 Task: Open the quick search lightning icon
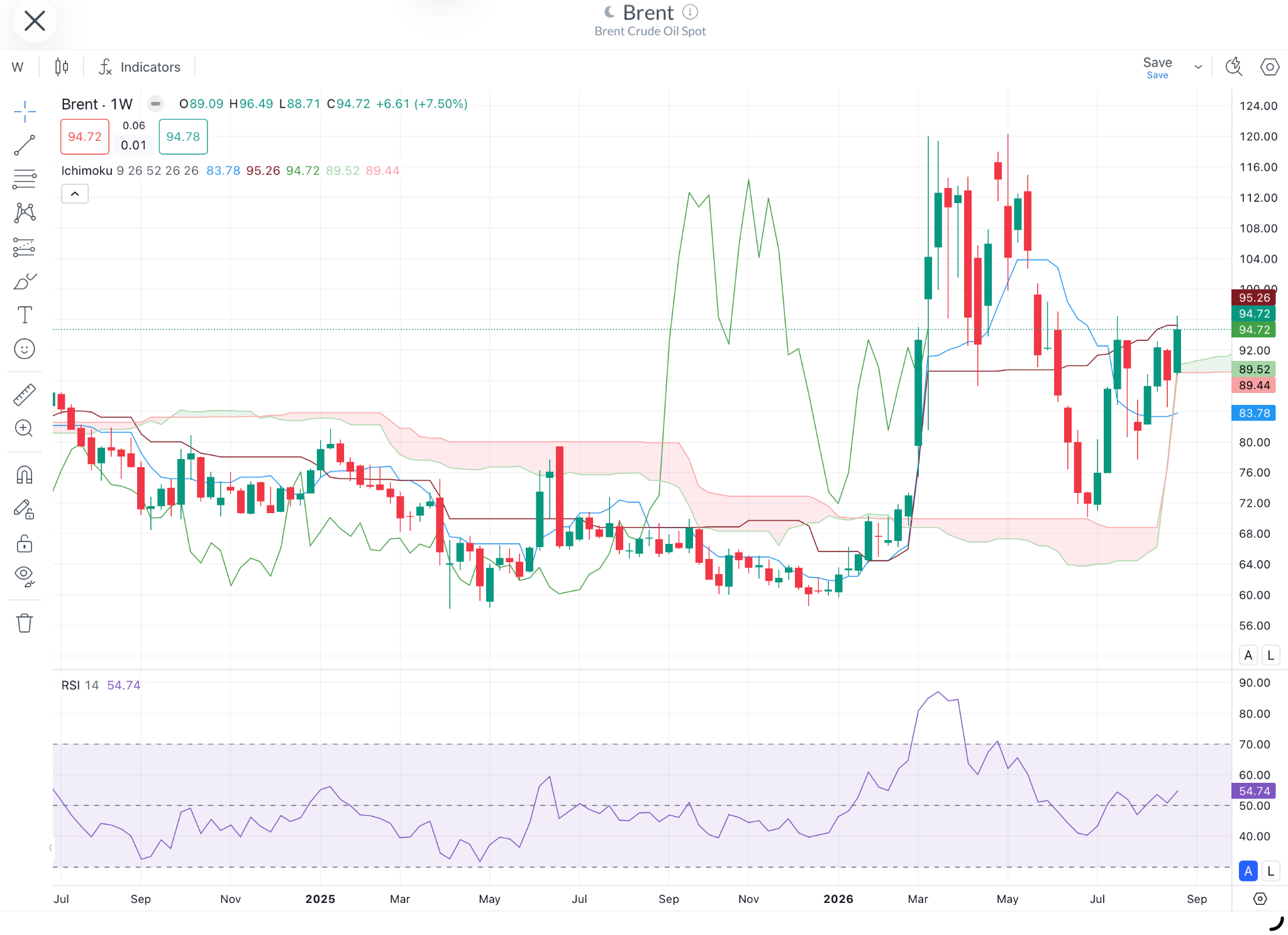[x=1234, y=67]
